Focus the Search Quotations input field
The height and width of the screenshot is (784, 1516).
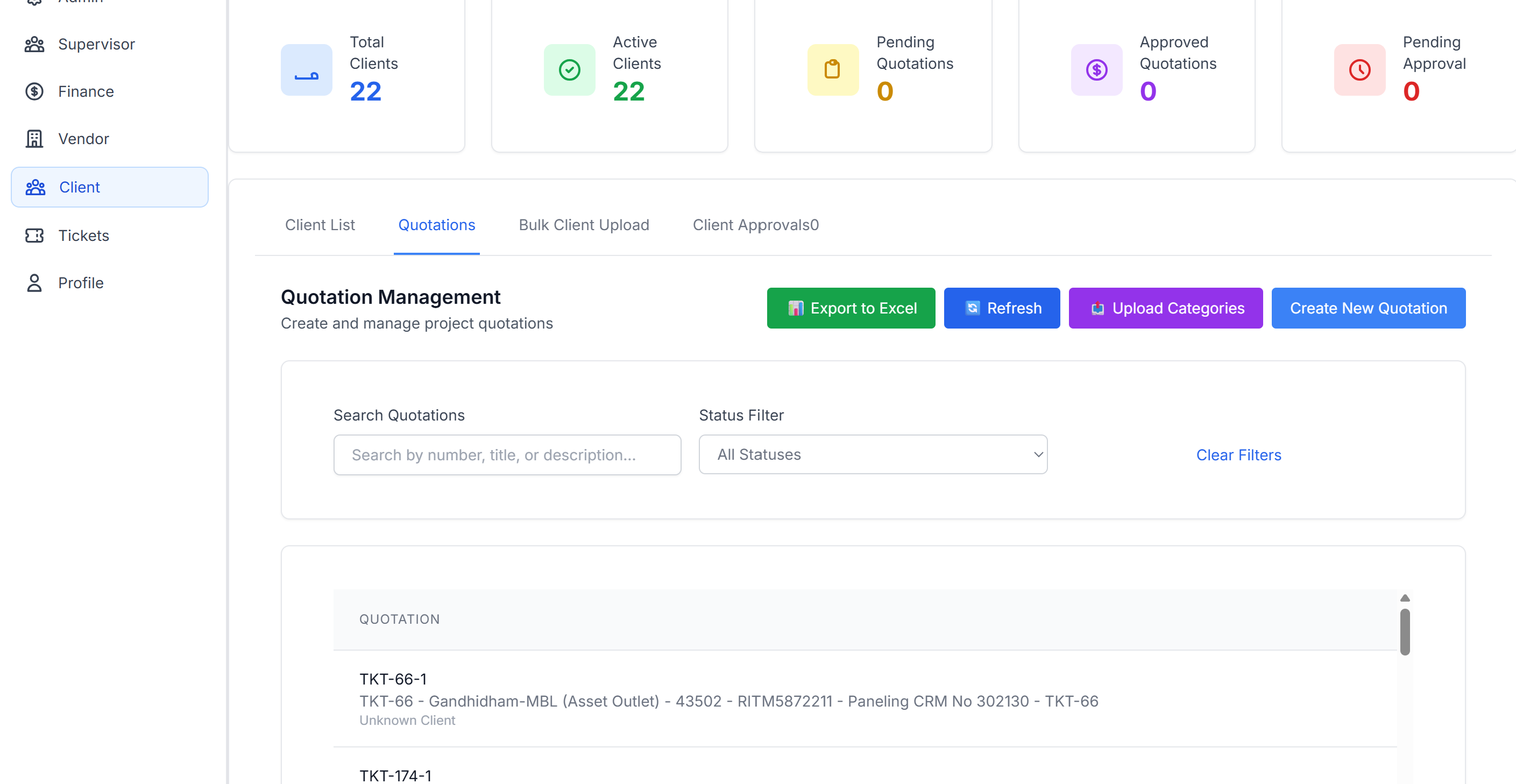507,455
